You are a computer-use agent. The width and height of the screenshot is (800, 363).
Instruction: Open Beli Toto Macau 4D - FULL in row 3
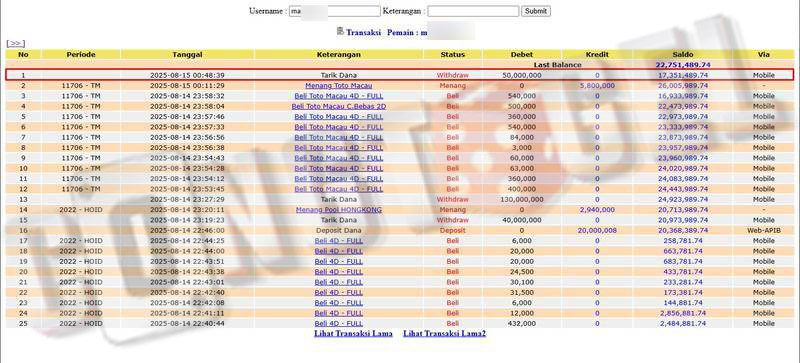[x=339, y=96]
